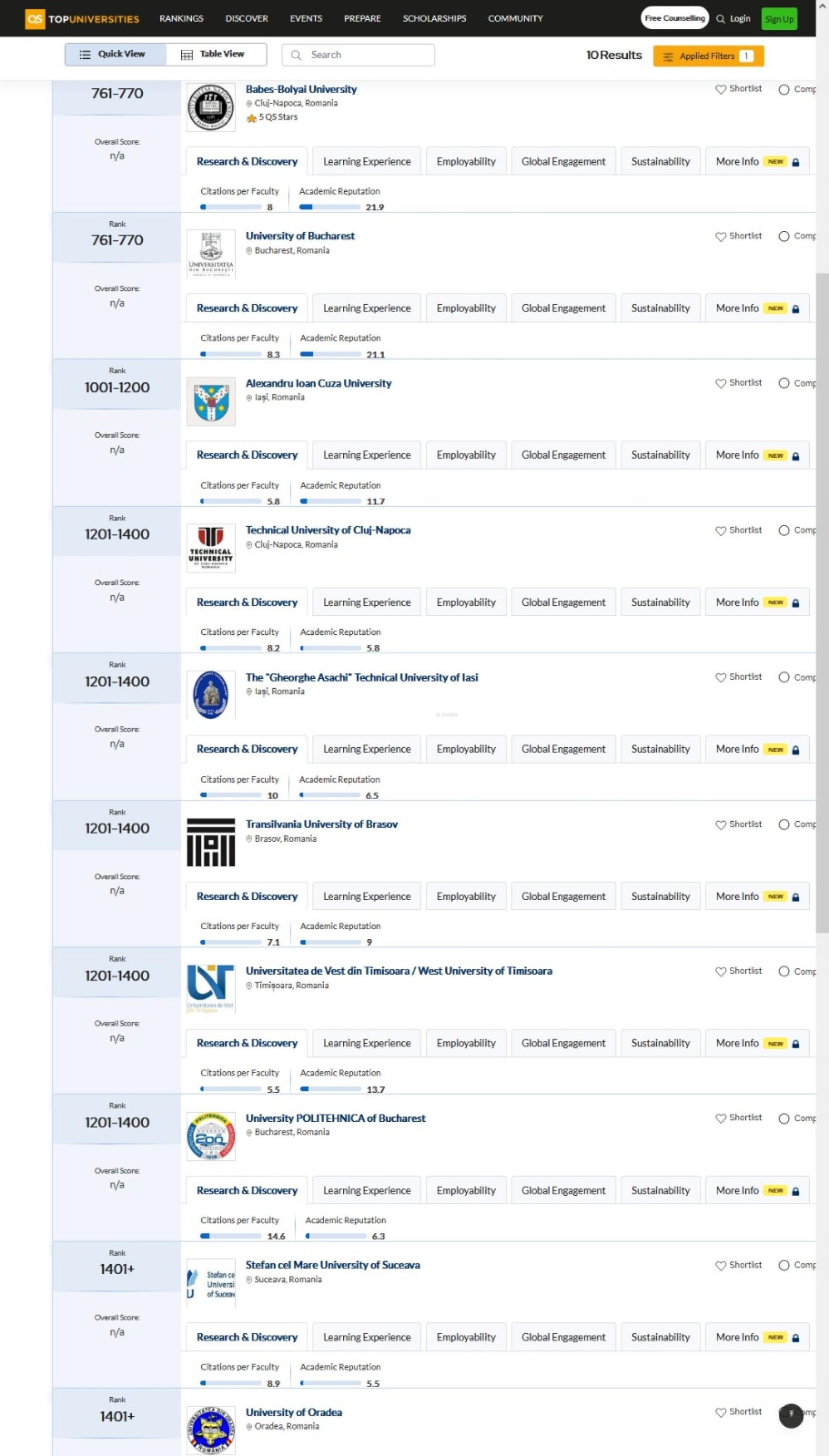Viewport: 829px width, 1456px height.
Task: Open the PREPARE menu
Action: point(362,19)
